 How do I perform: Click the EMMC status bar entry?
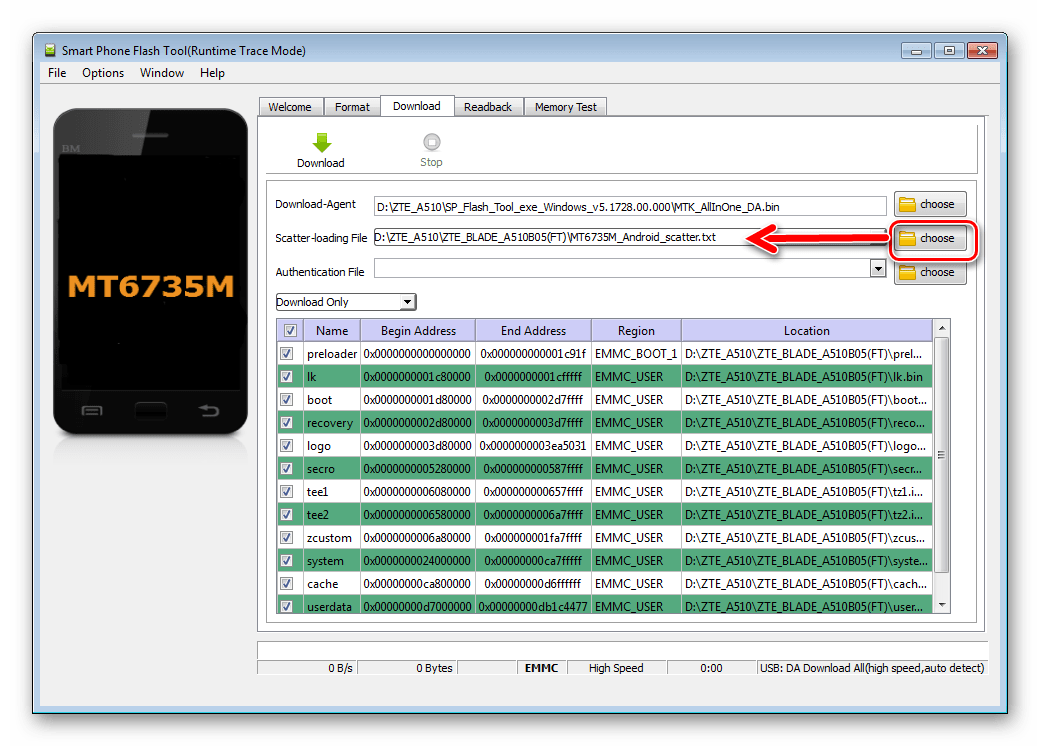[x=541, y=668]
